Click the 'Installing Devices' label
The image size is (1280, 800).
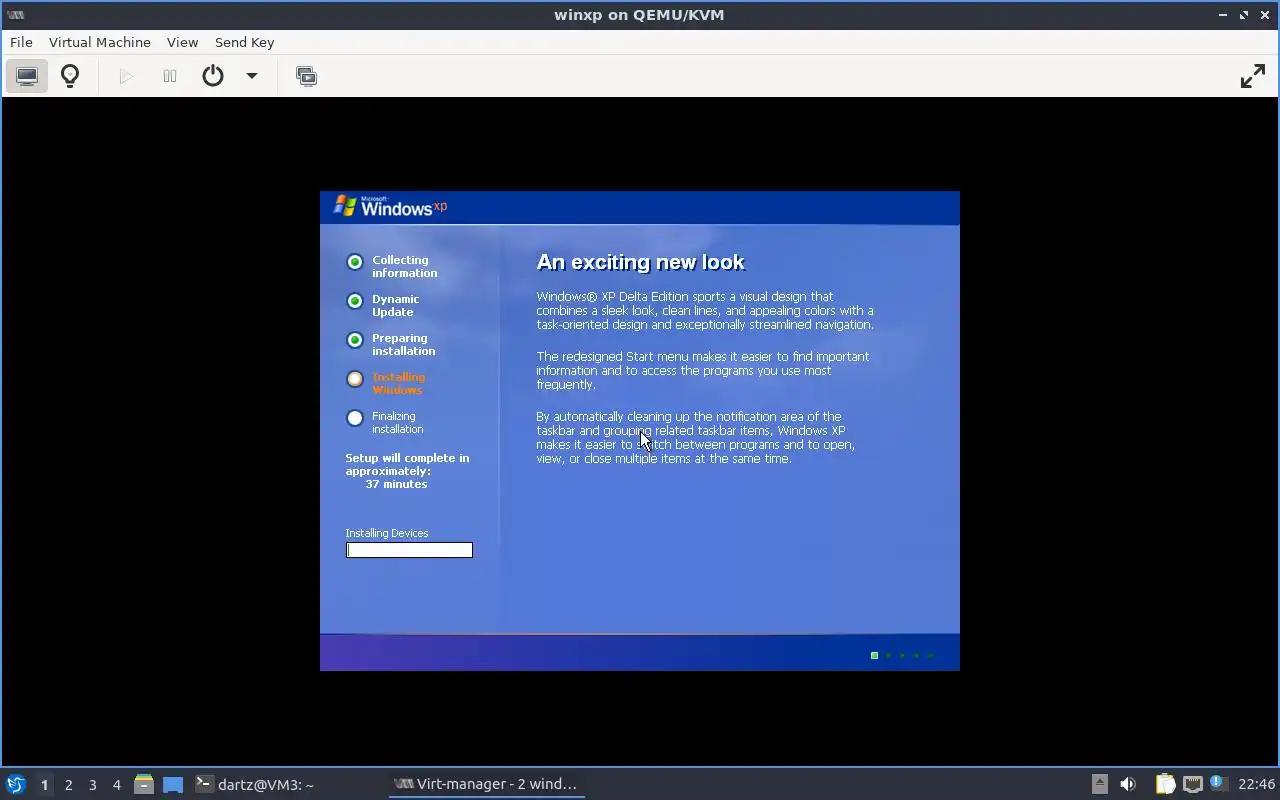(387, 533)
